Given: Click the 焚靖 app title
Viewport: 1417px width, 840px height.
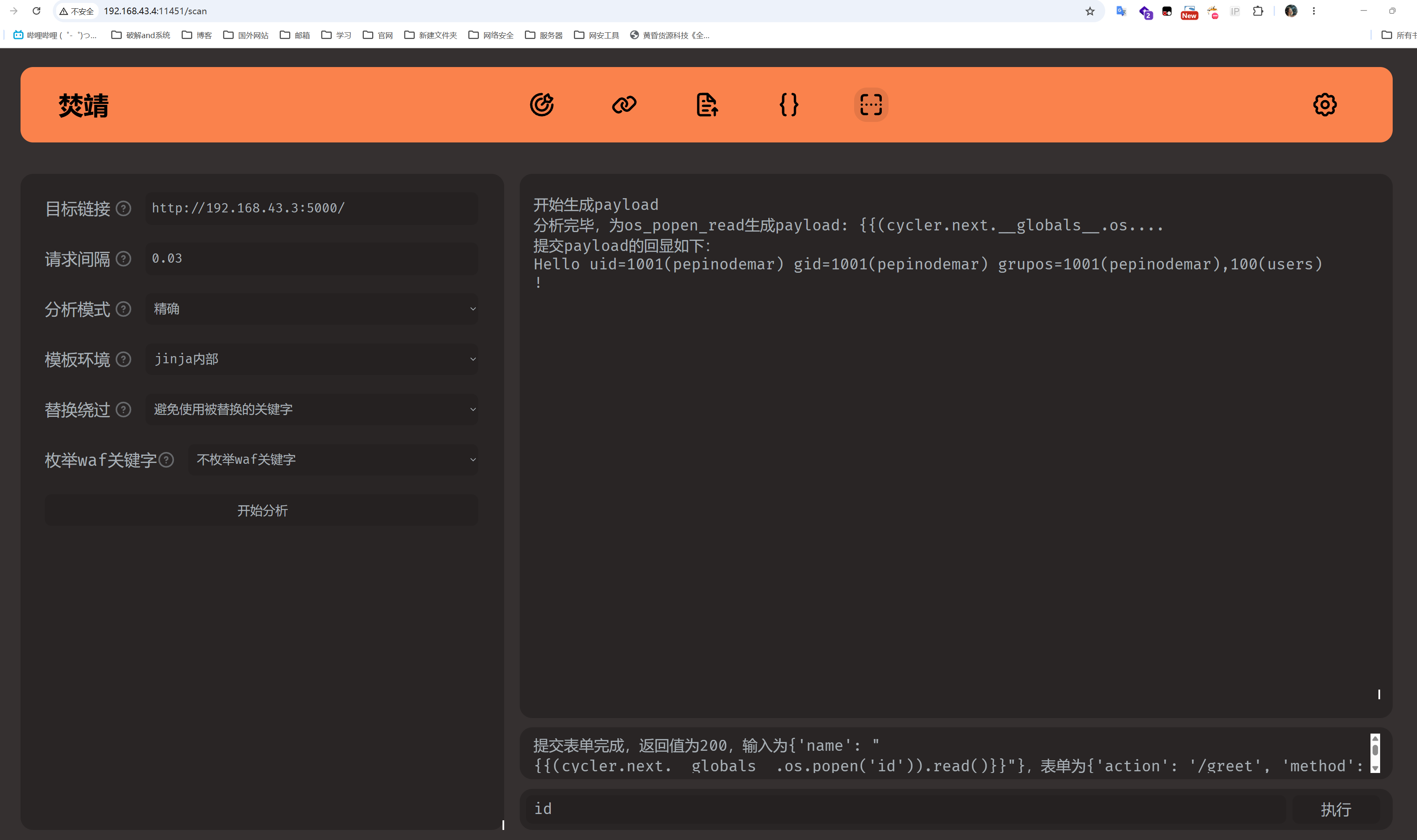Looking at the screenshot, I should tap(83, 105).
